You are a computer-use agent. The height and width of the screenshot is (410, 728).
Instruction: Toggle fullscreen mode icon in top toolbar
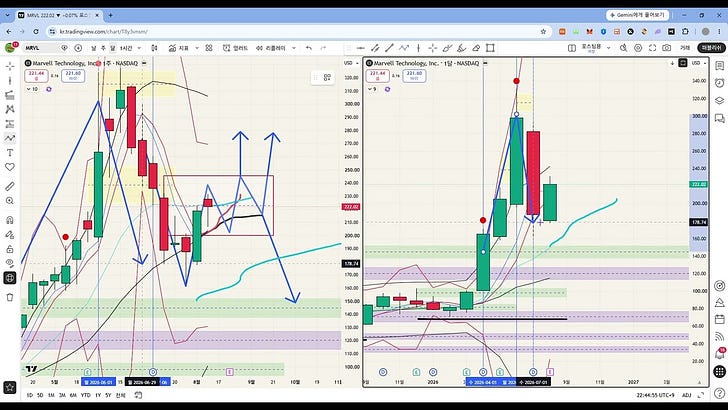pyautogui.click(x=652, y=48)
